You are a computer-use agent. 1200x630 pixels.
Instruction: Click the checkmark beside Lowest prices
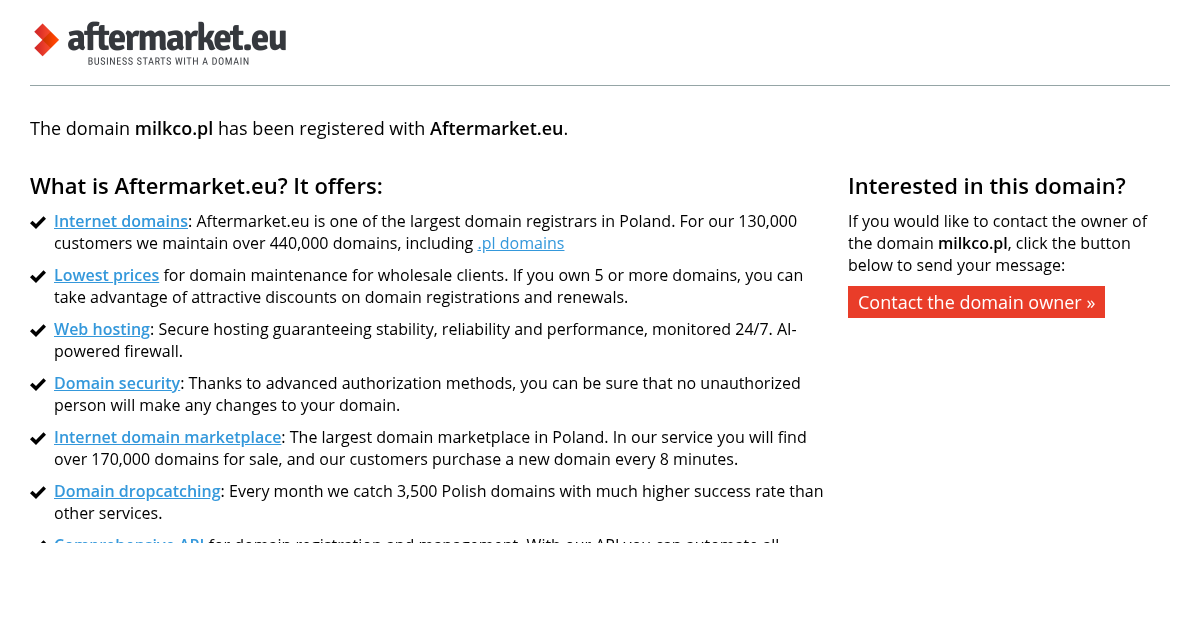[x=38, y=277]
